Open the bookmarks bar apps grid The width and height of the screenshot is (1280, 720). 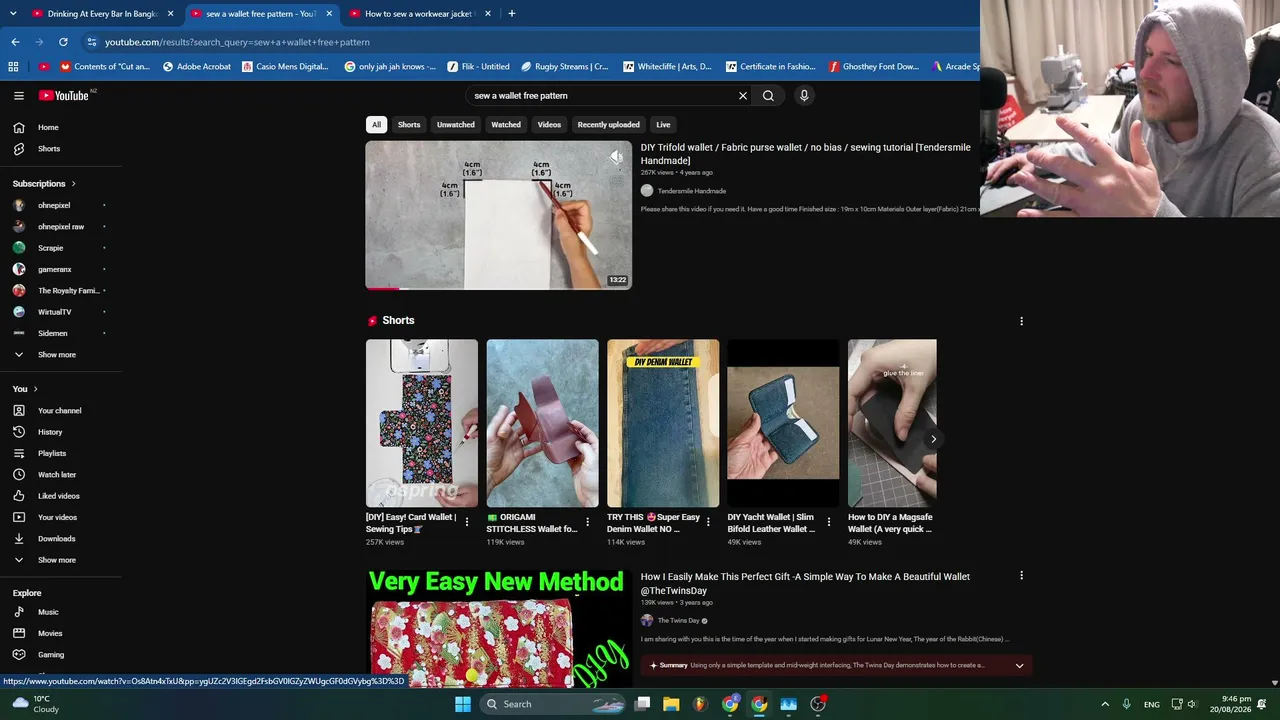click(x=13, y=67)
